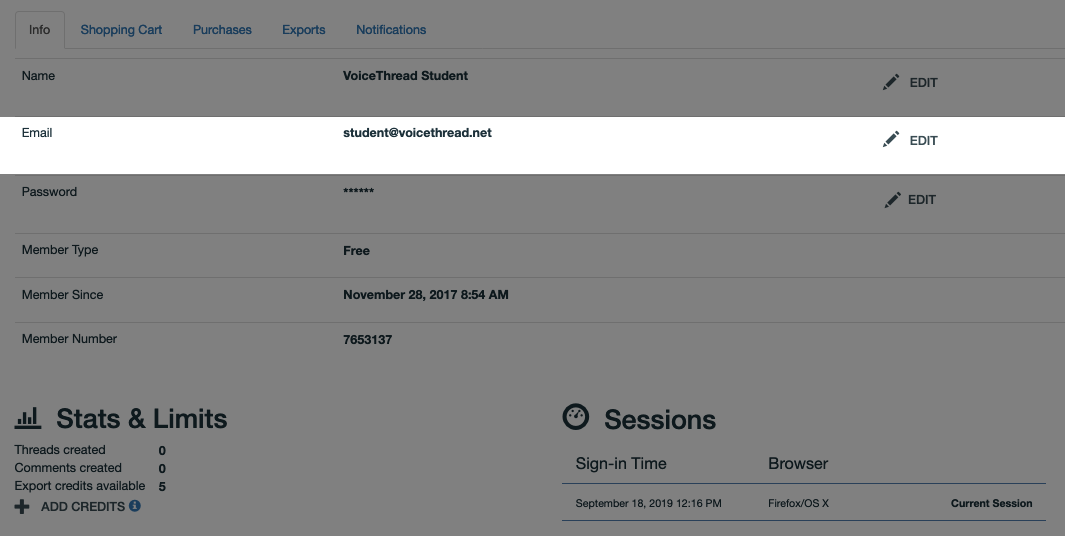Click EDIT text for the Name field
Screen dimensions: 1065x536
point(923,83)
